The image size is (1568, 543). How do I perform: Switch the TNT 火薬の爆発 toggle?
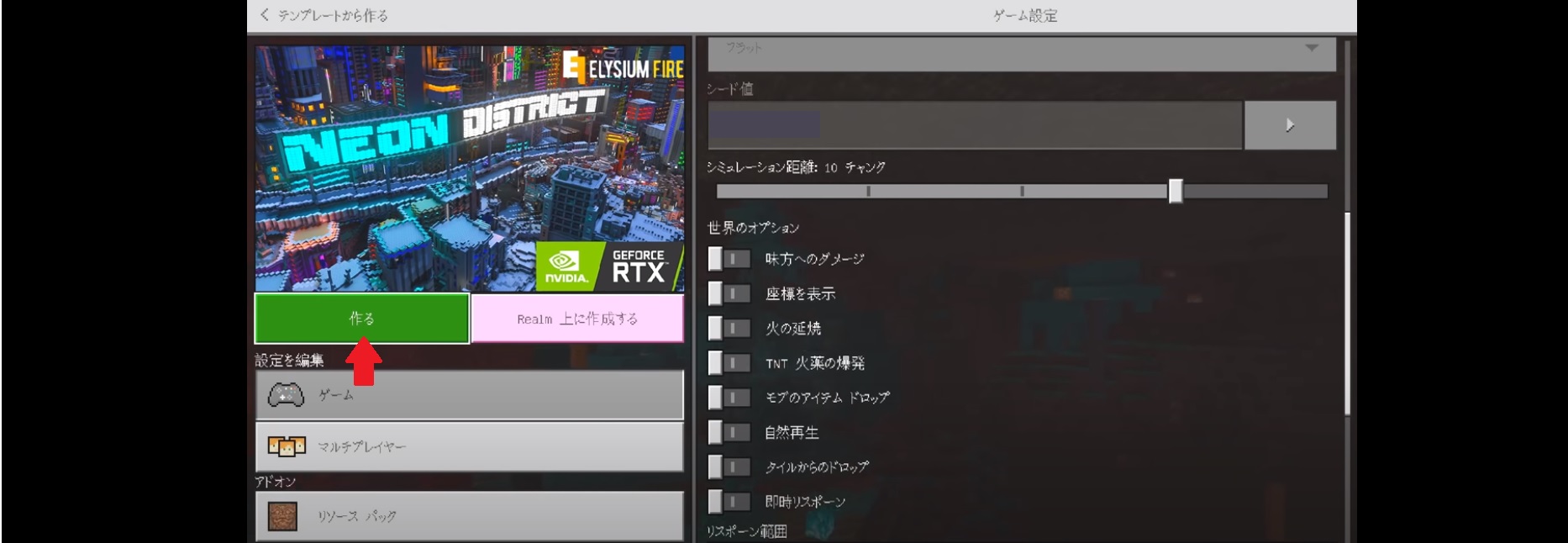tap(728, 363)
